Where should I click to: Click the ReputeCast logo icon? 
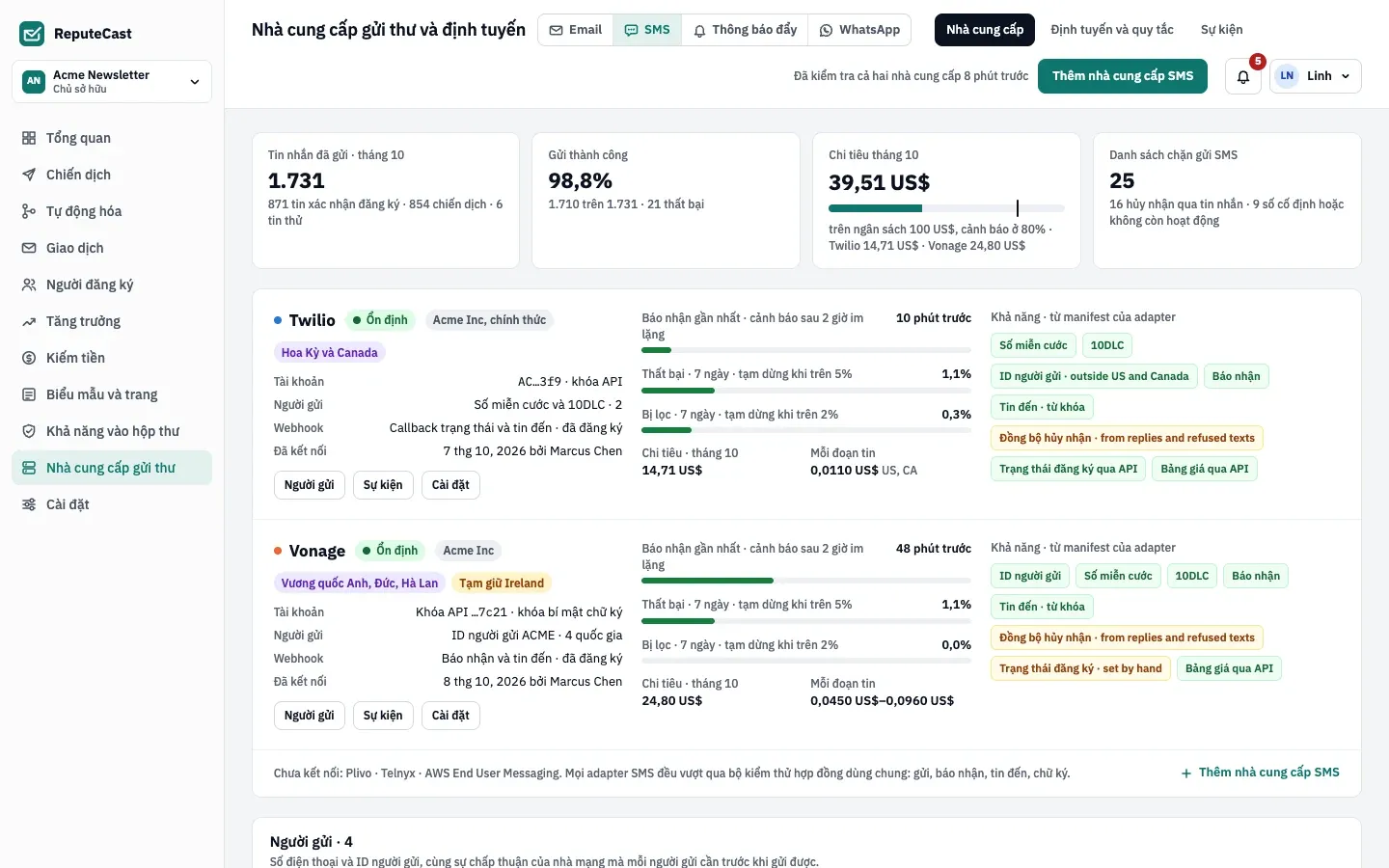(x=32, y=34)
